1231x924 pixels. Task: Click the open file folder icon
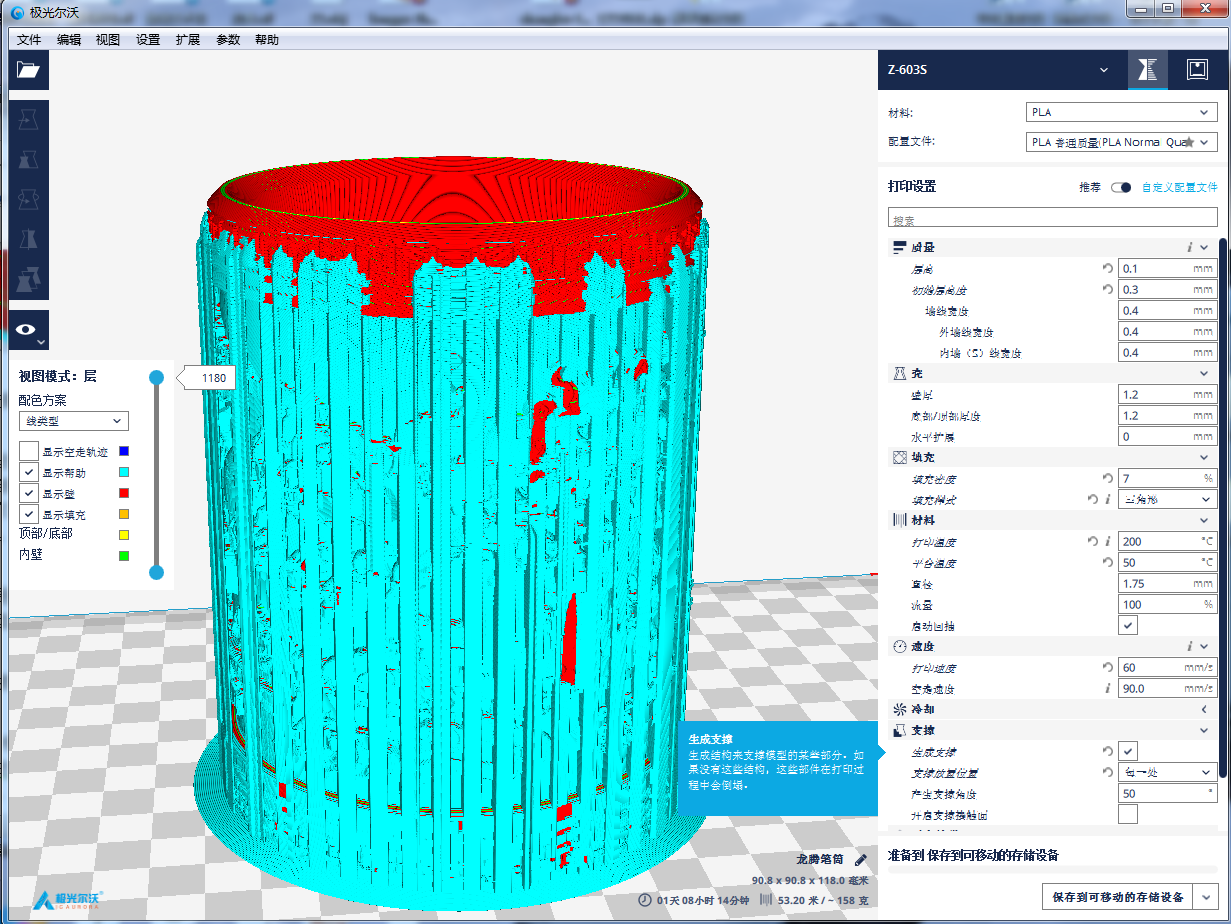pos(28,70)
